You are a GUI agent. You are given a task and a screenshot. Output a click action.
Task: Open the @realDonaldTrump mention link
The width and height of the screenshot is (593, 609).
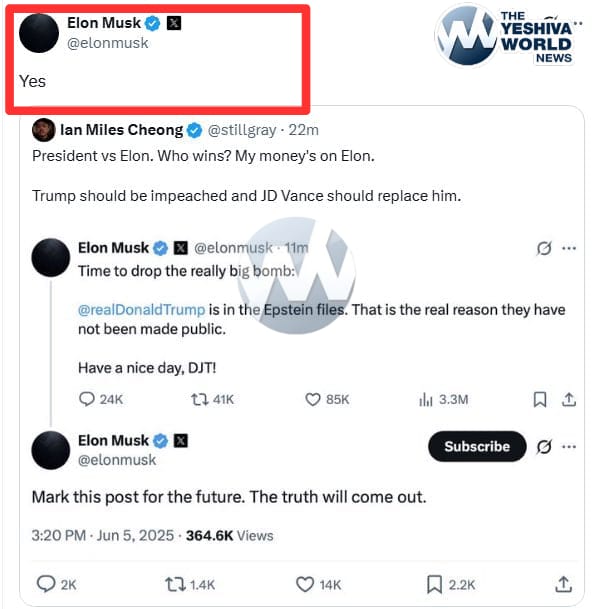tap(141, 310)
